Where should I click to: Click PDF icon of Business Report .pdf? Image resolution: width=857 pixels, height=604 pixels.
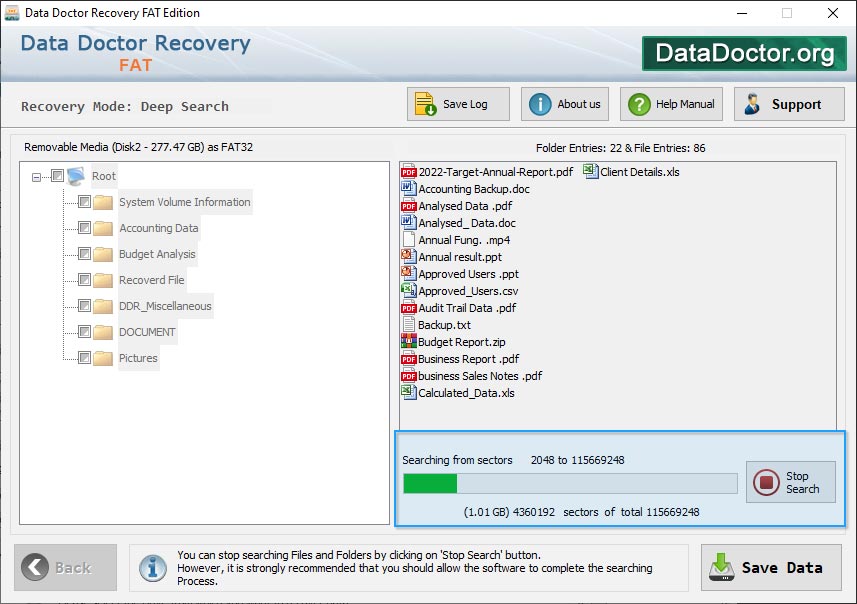[x=409, y=359]
